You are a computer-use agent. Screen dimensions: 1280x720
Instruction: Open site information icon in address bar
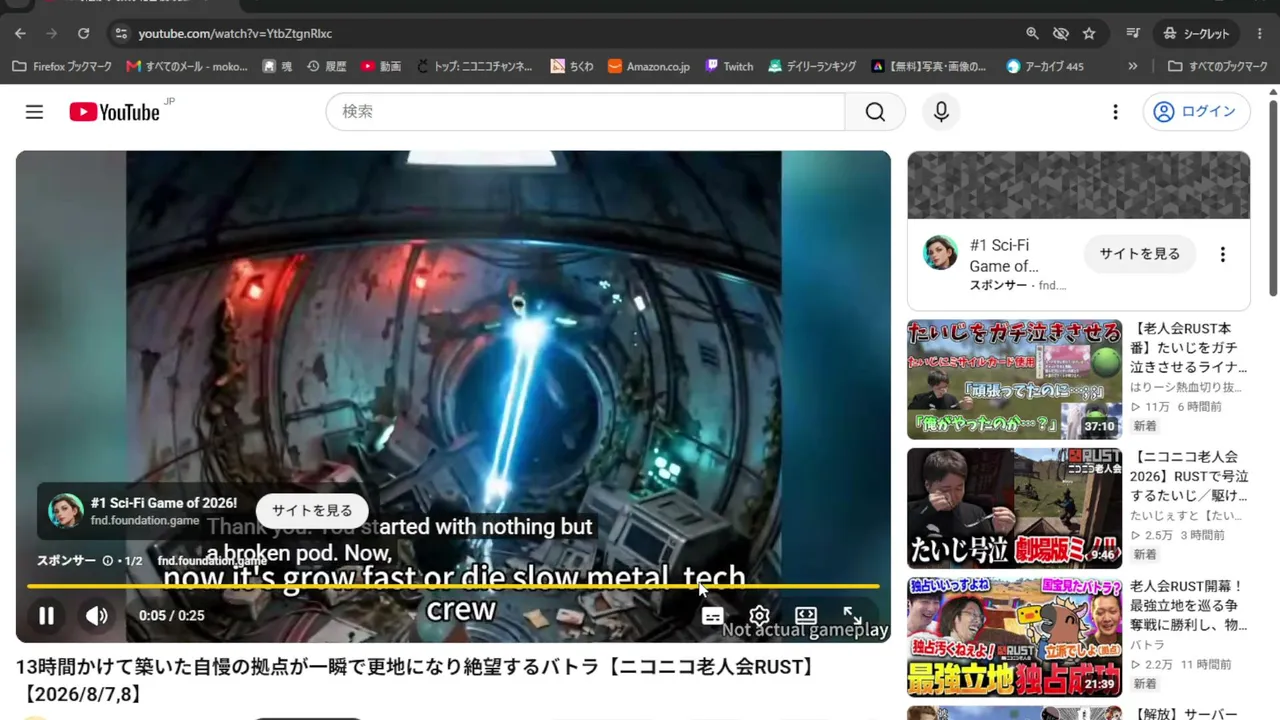click(121, 33)
